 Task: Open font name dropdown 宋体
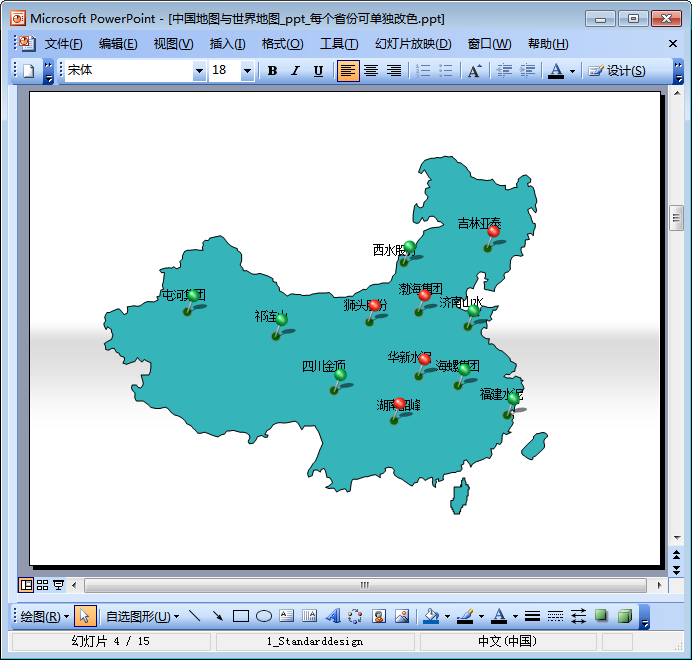(199, 71)
